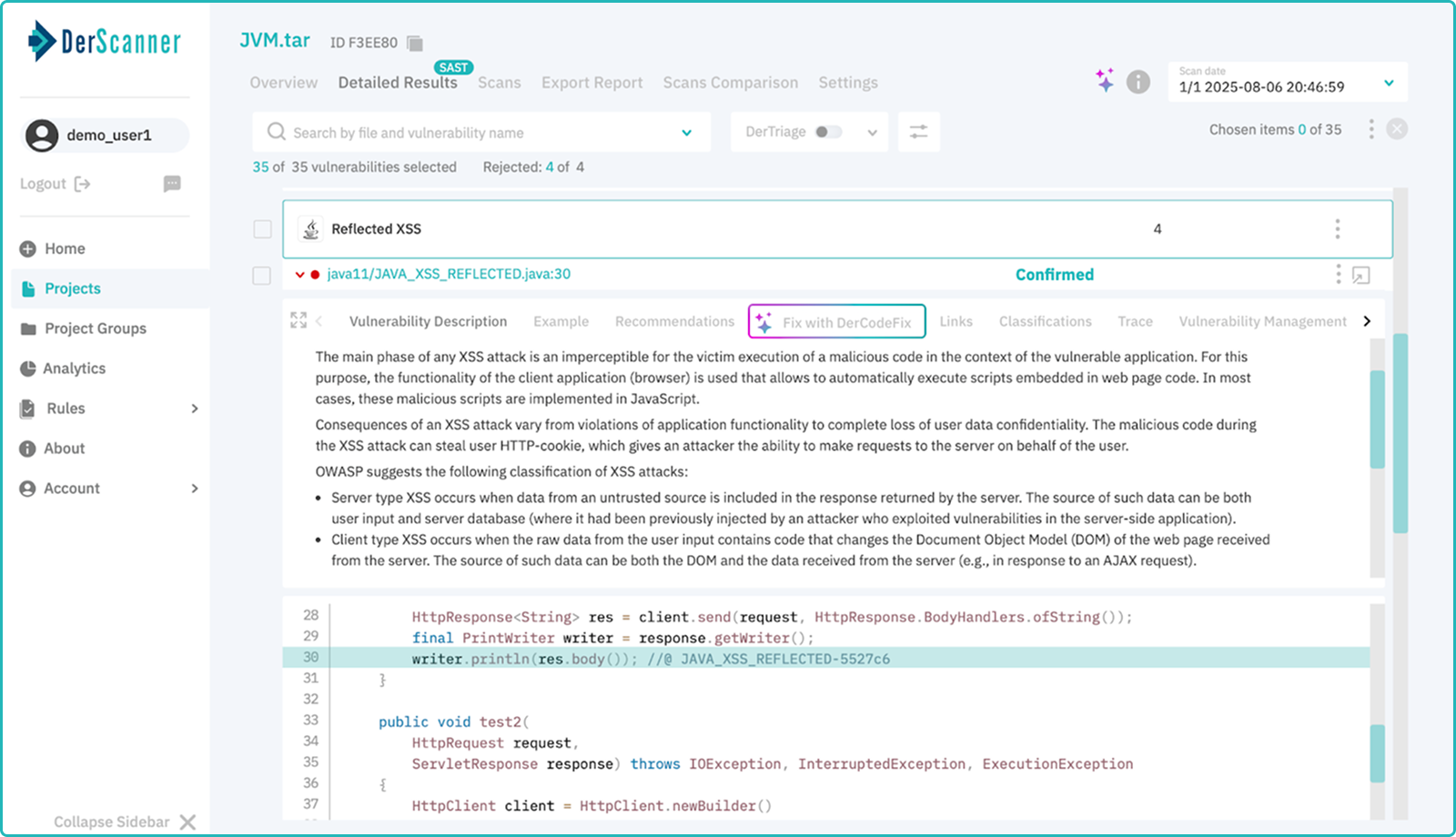The image size is (1456, 837).
Task: Collapse the JAVA_XSS_REFLECTED.java:30 entry chevron
Action: 299,274
